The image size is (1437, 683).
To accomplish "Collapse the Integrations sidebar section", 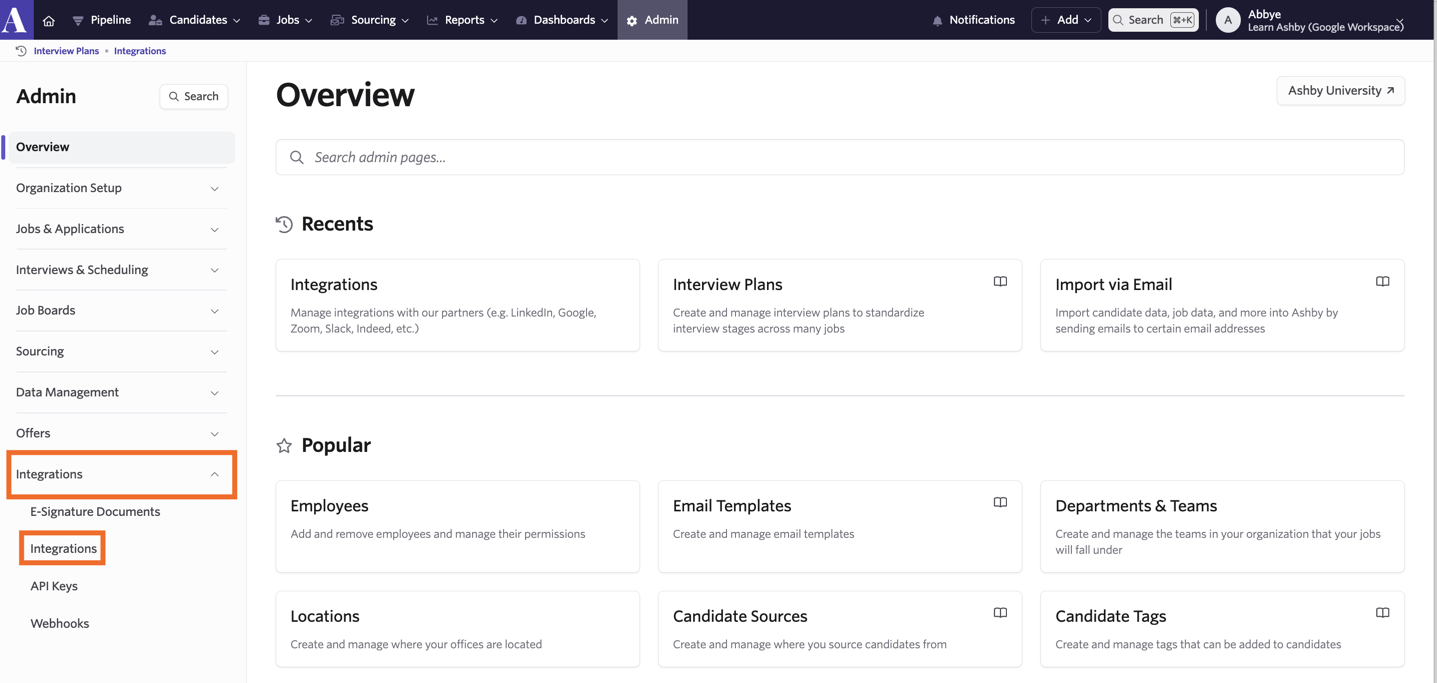I will [x=121, y=474].
